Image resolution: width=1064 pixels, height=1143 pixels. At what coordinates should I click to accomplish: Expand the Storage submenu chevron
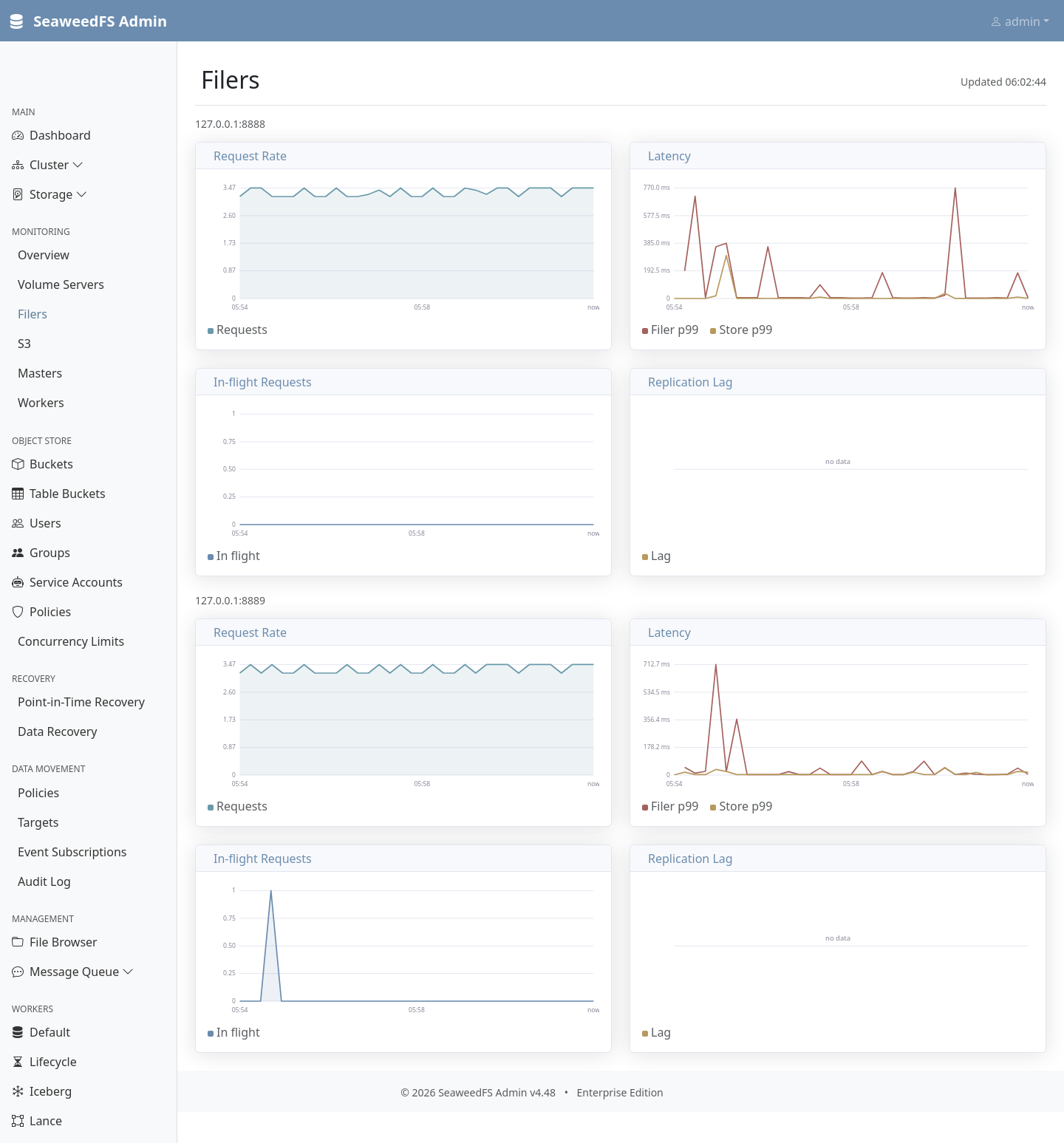point(81,195)
